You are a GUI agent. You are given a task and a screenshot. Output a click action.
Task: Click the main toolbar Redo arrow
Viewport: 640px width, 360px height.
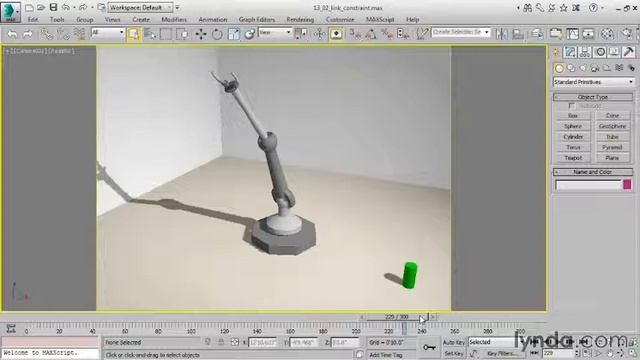(27, 34)
